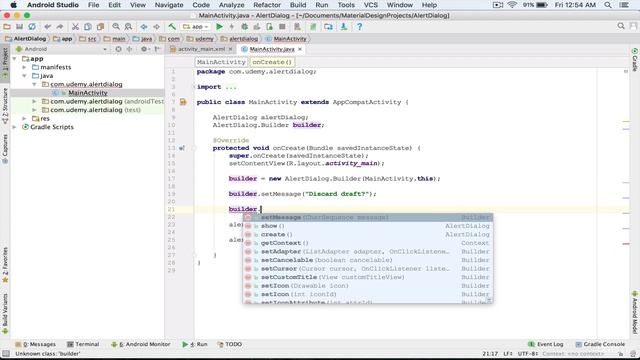Toggle the Gradle tool window tab
Screen dimensions: 640x360
click(x=635, y=60)
